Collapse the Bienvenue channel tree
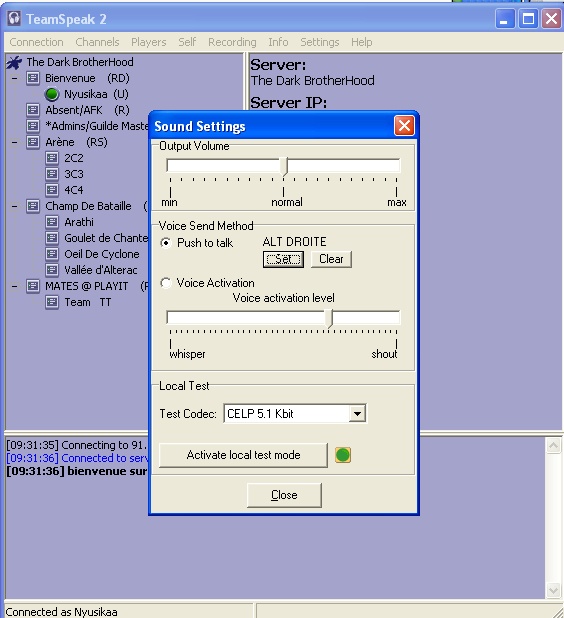 [x=14, y=78]
